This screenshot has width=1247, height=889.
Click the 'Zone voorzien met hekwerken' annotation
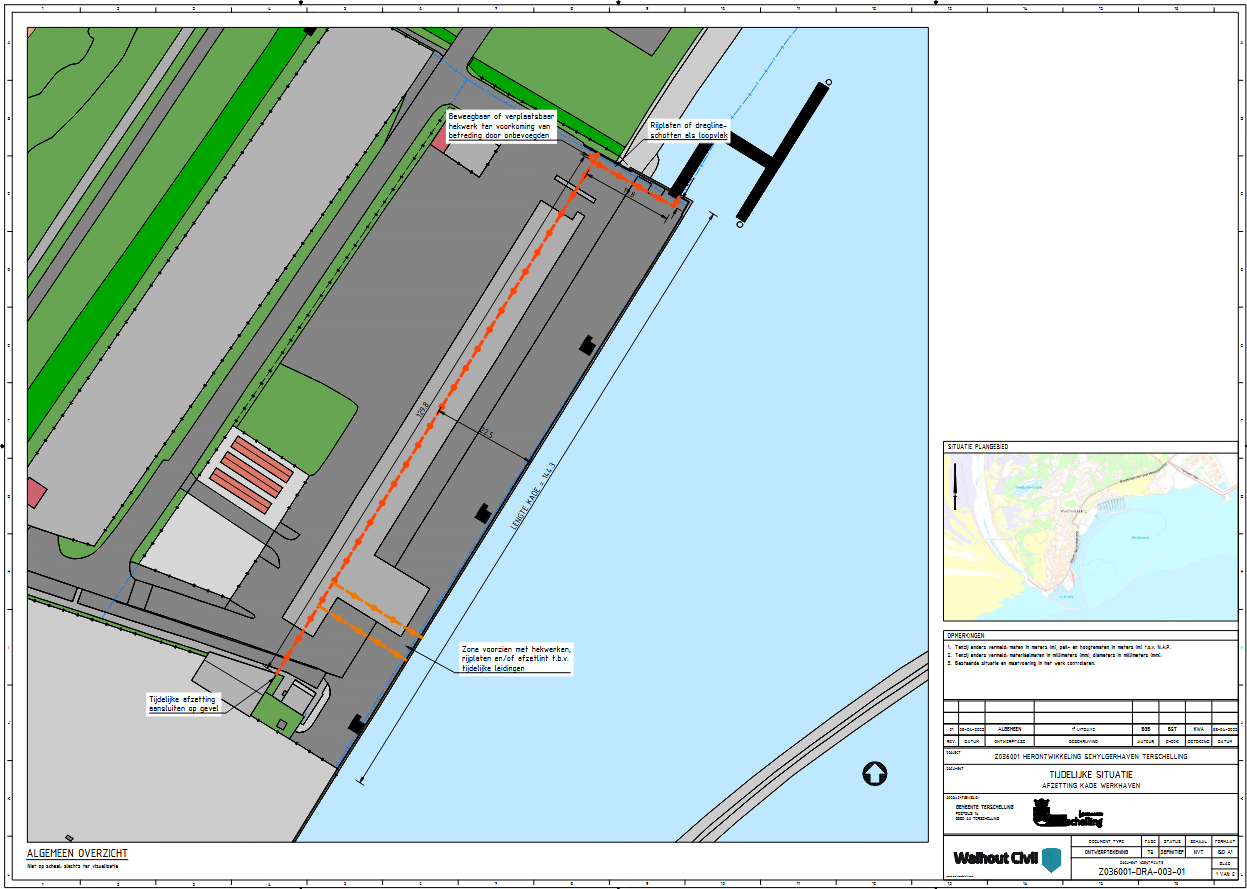pyautogui.click(x=515, y=658)
